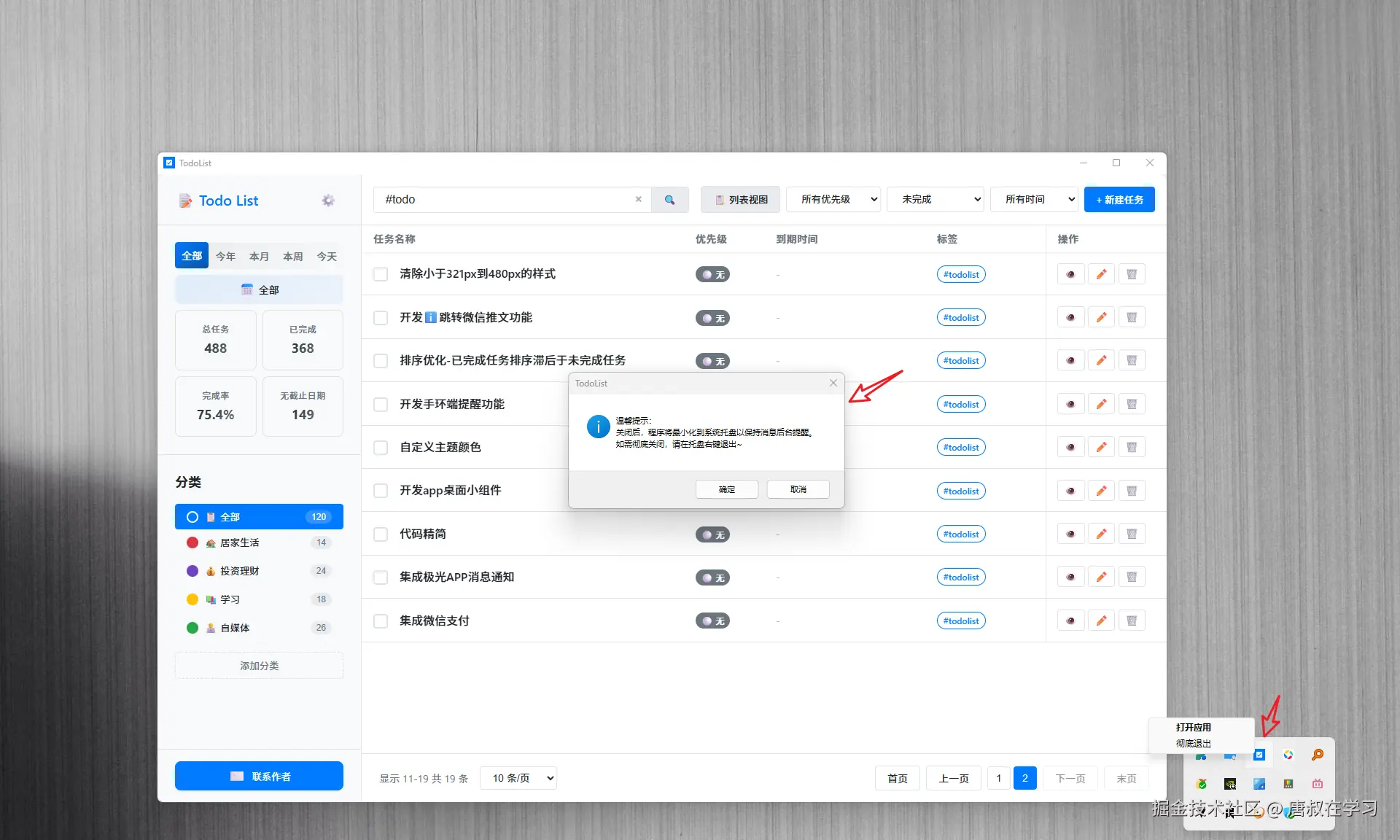This screenshot has width=1400, height=840.
Task: Click the TodoList icon in system tray
Action: tap(1259, 755)
